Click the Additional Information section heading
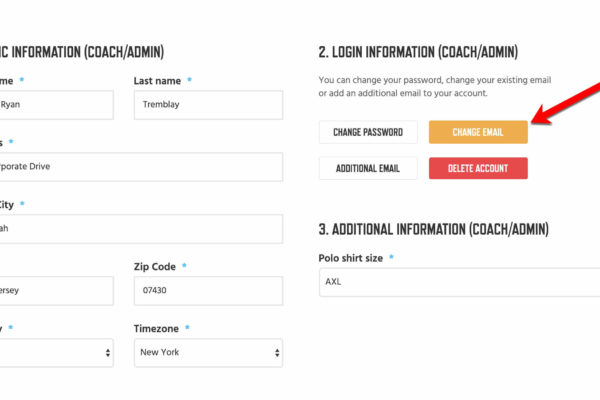600x400 pixels. [433, 229]
